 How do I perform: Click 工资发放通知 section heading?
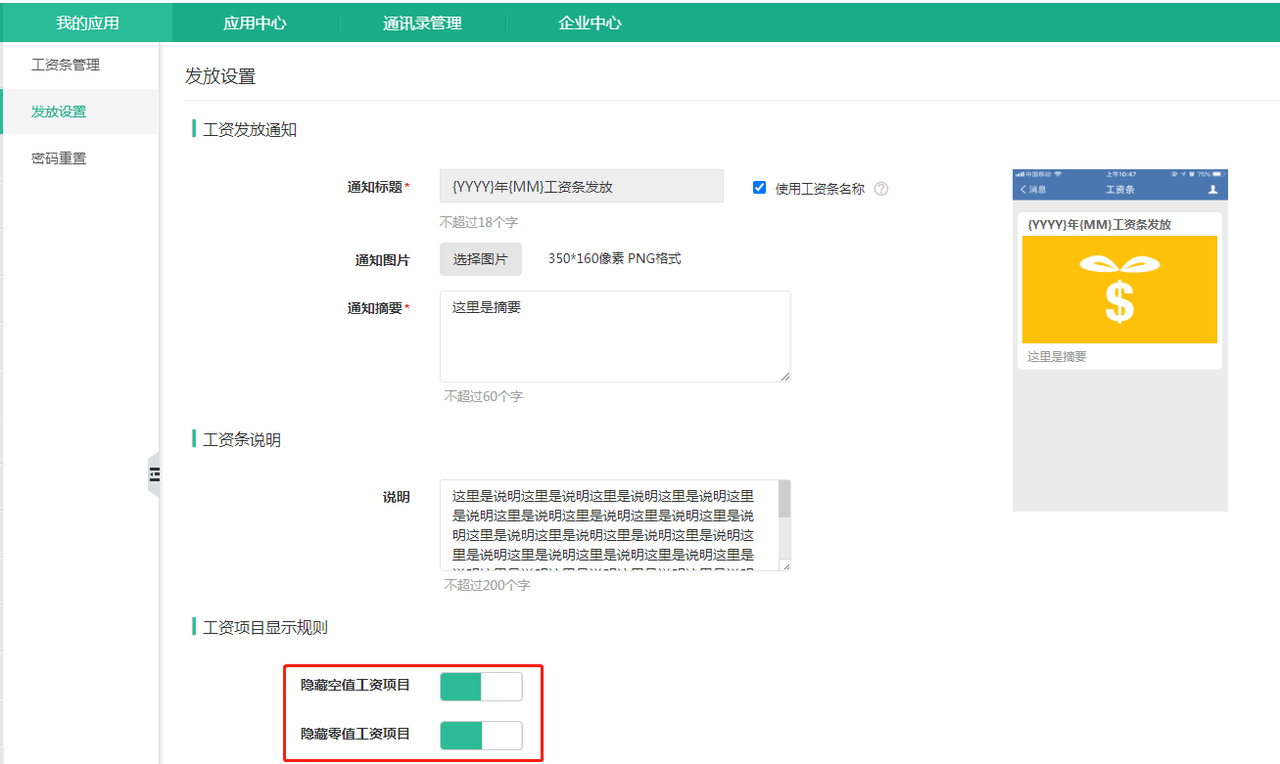249,129
